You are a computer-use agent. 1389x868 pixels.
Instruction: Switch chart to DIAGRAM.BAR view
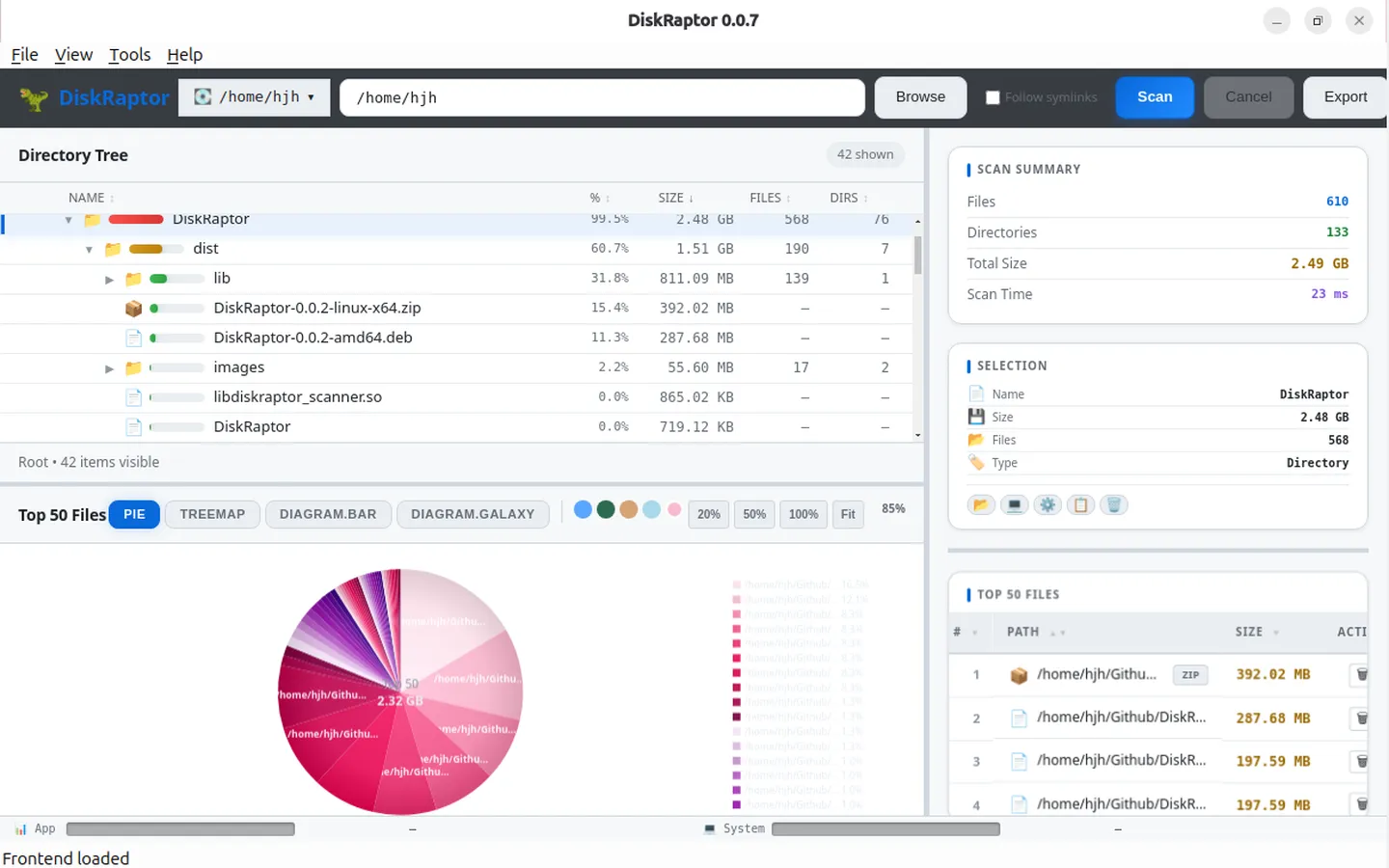click(x=328, y=515)
